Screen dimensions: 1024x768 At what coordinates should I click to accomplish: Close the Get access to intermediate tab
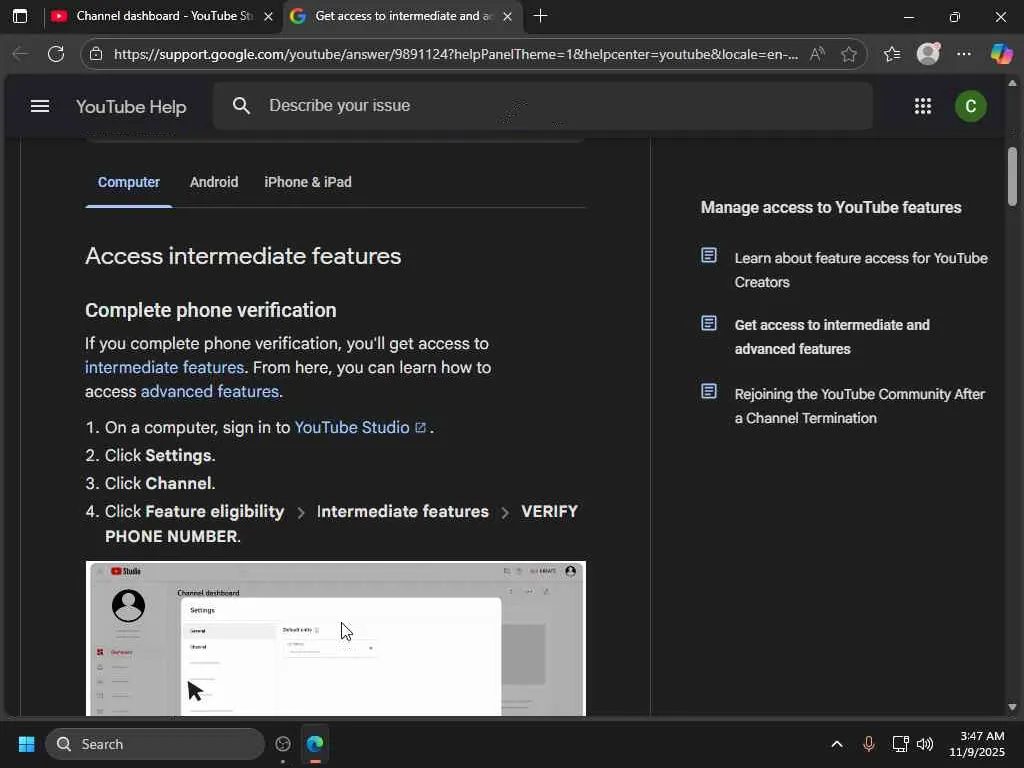(x=507, y=16)
